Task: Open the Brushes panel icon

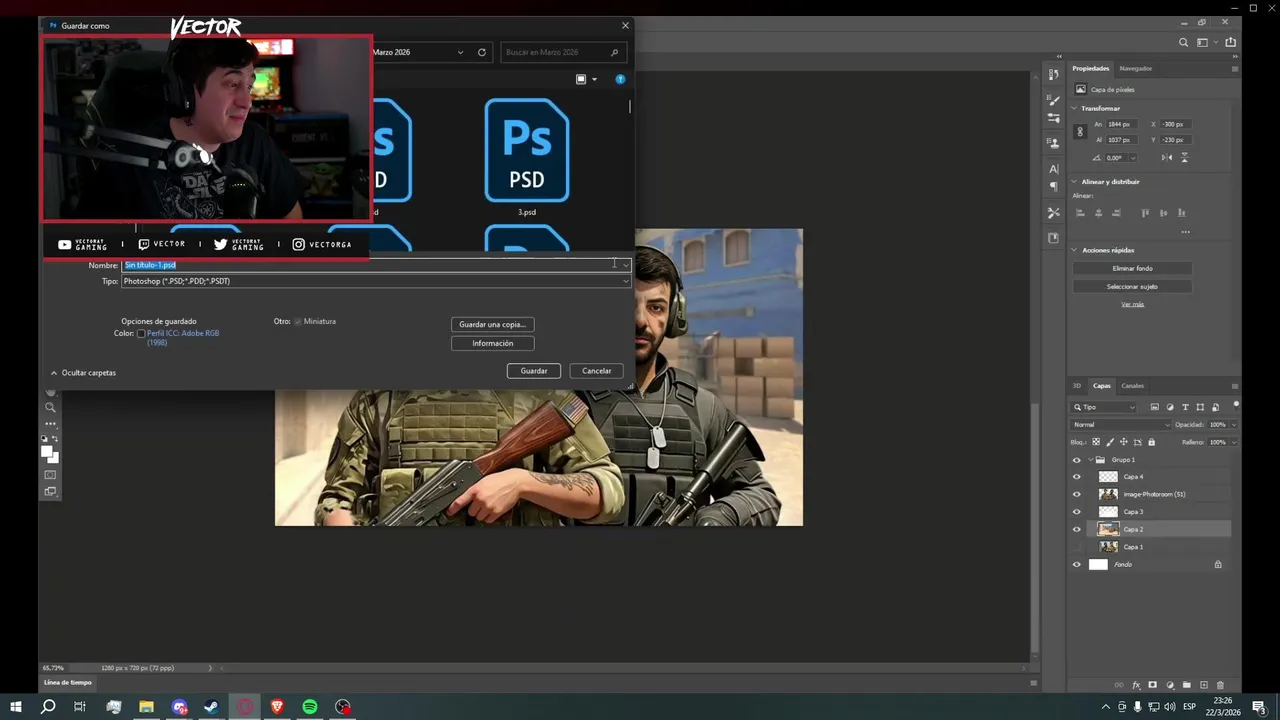Action: pyautogui.click(x=1053, y=100)
